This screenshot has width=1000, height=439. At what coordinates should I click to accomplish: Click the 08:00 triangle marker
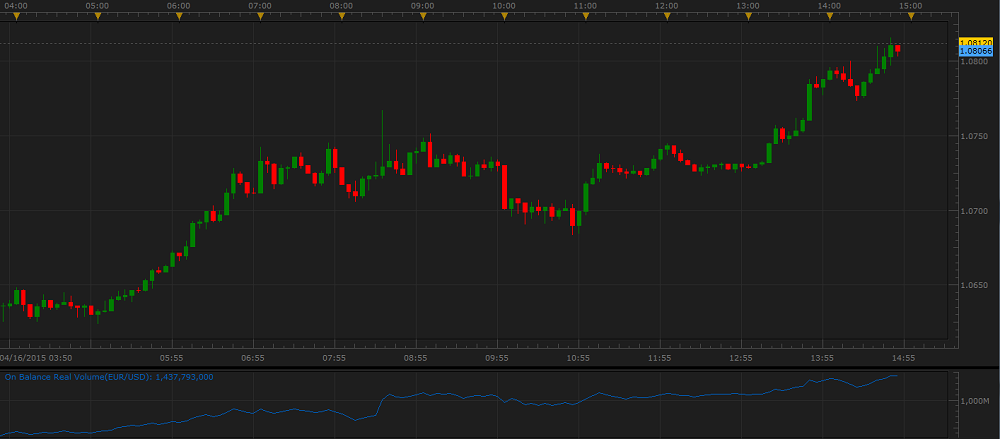pyautogui.click(x=341, y=16)
